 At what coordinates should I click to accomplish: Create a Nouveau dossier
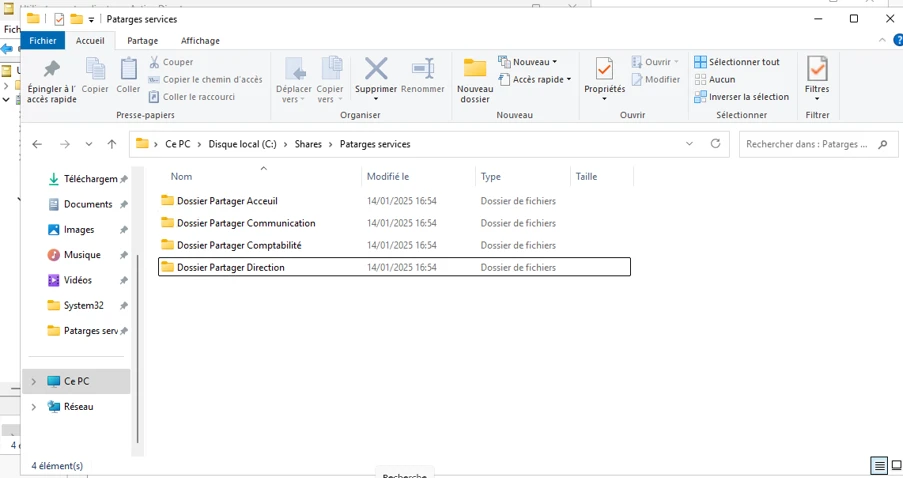475,80
